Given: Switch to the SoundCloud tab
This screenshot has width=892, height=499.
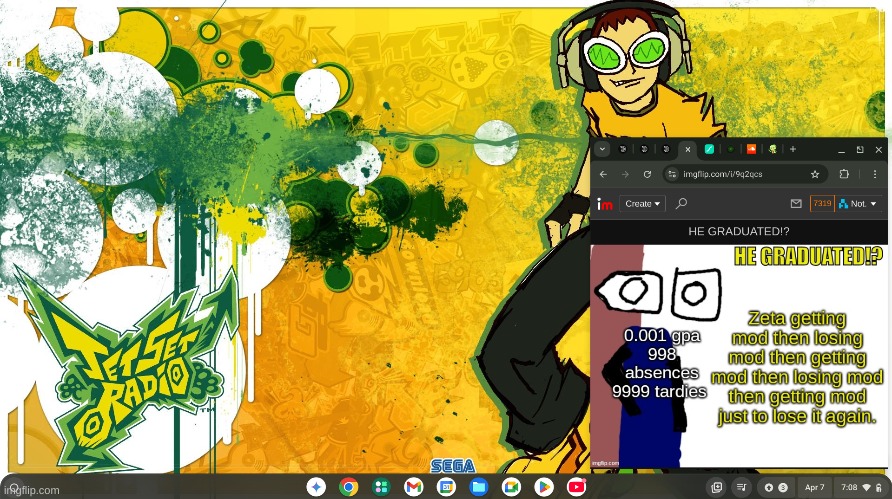Looking at the screenshot, I should point(751,149).
